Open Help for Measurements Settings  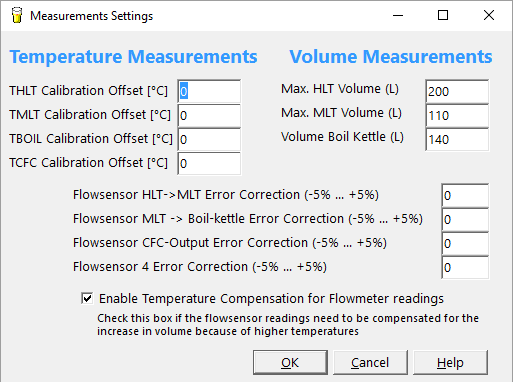(x=450, y=362)
